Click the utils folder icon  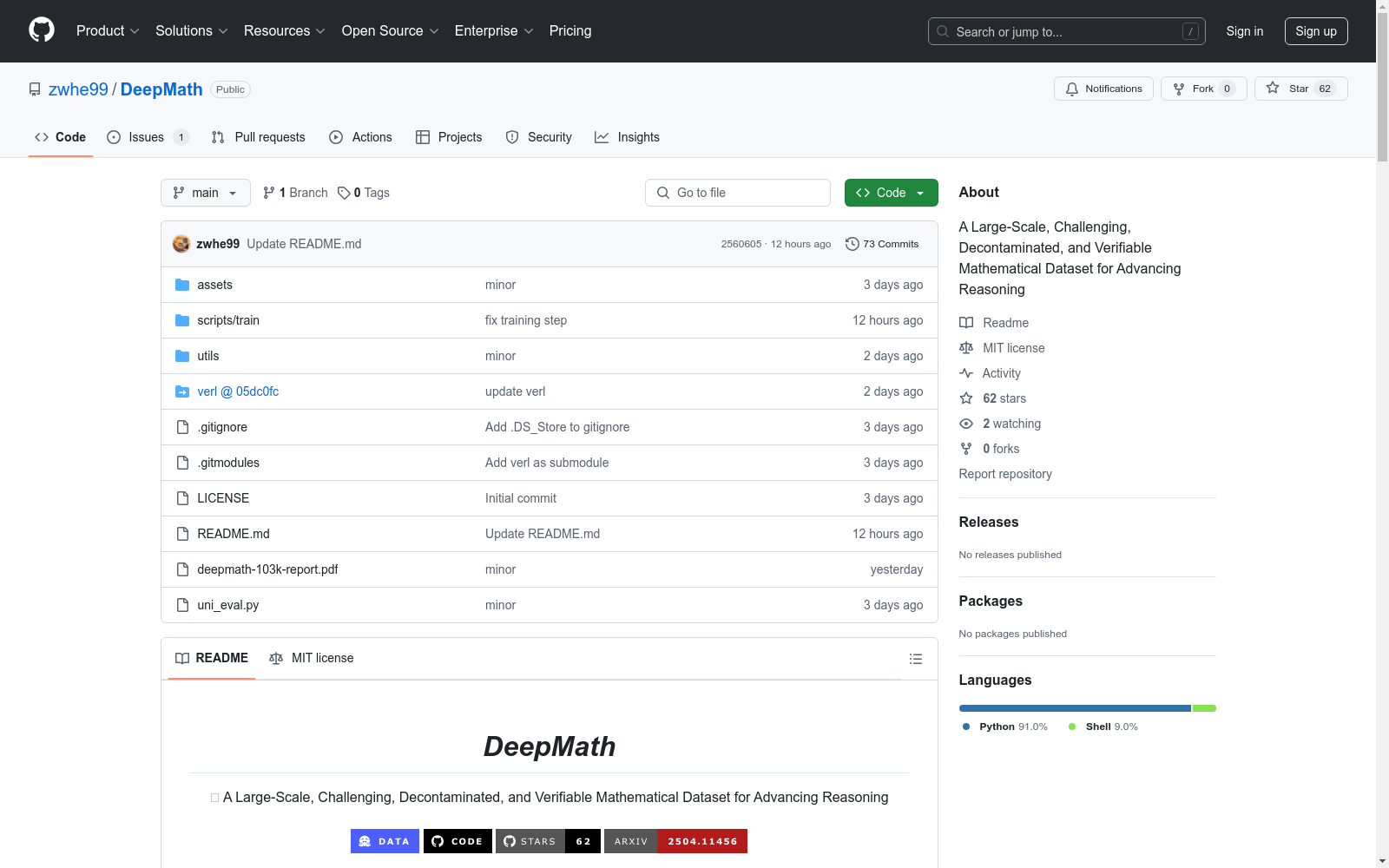pyautogui.click(x=182, y=356)
